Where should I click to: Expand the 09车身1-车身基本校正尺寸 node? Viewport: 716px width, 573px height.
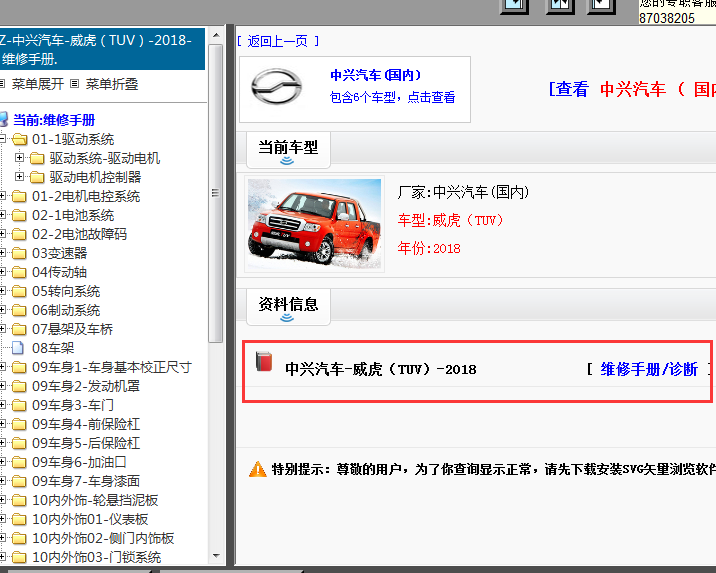point(2,366)
